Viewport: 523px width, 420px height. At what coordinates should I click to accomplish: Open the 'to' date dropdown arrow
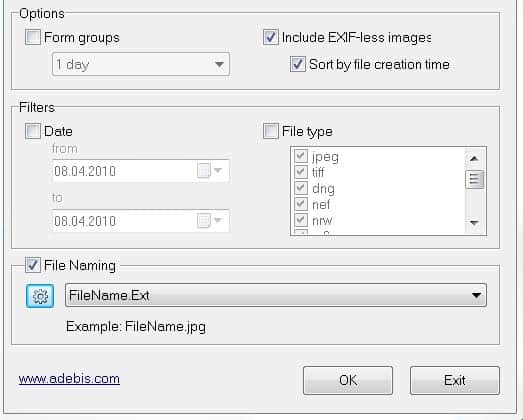(218, 220)
